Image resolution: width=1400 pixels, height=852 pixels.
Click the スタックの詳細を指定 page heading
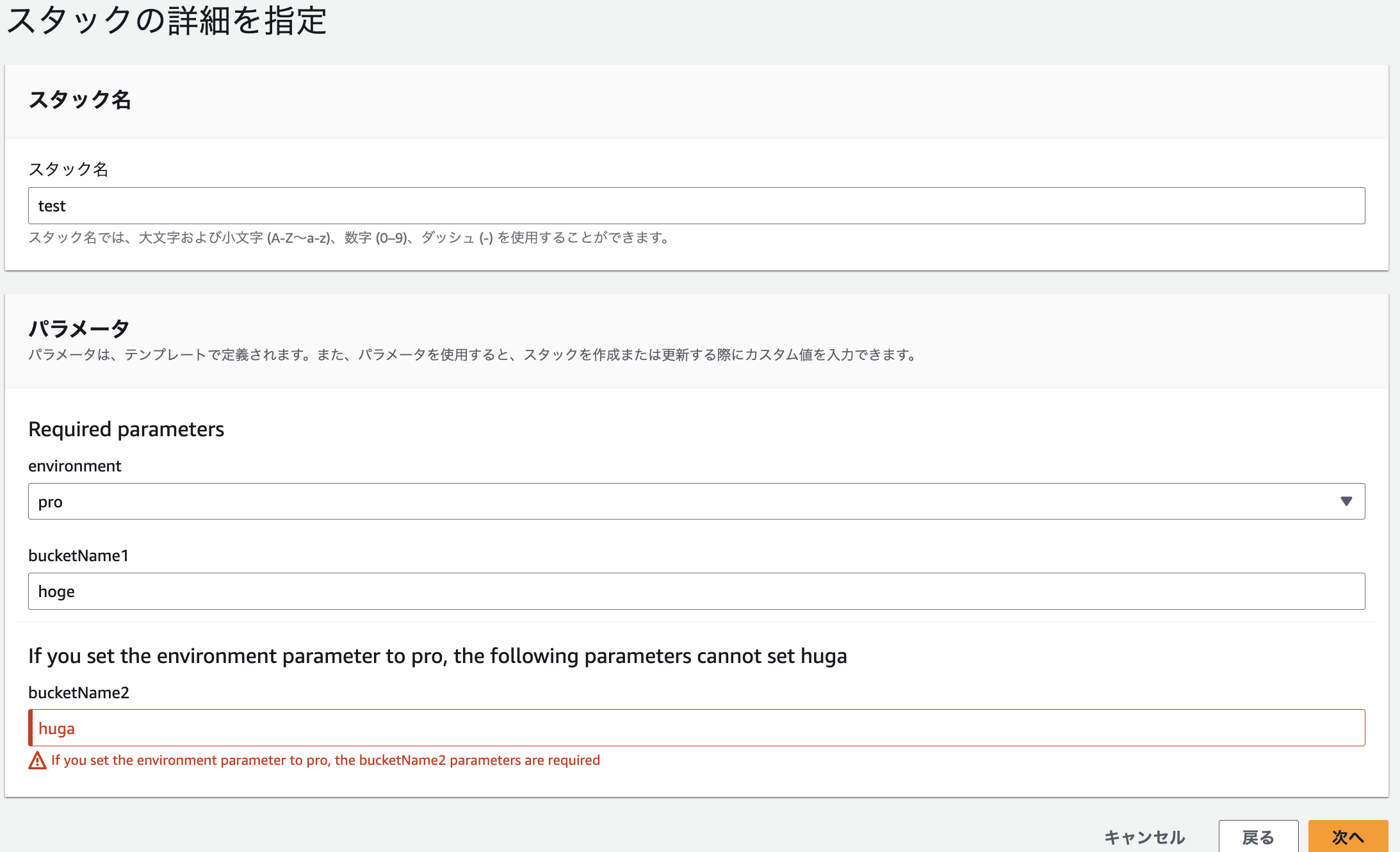coord(167,20)
